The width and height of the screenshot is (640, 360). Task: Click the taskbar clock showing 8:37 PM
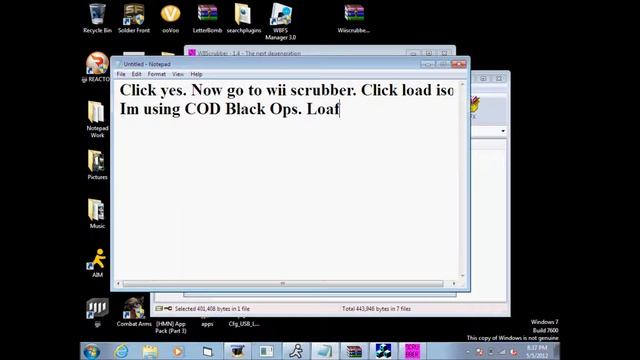537,352
